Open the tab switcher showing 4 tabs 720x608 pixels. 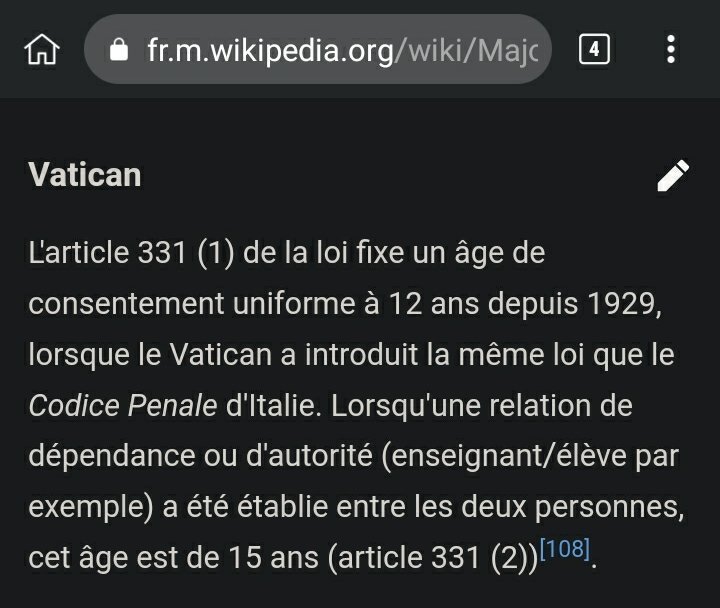[594, 49]
